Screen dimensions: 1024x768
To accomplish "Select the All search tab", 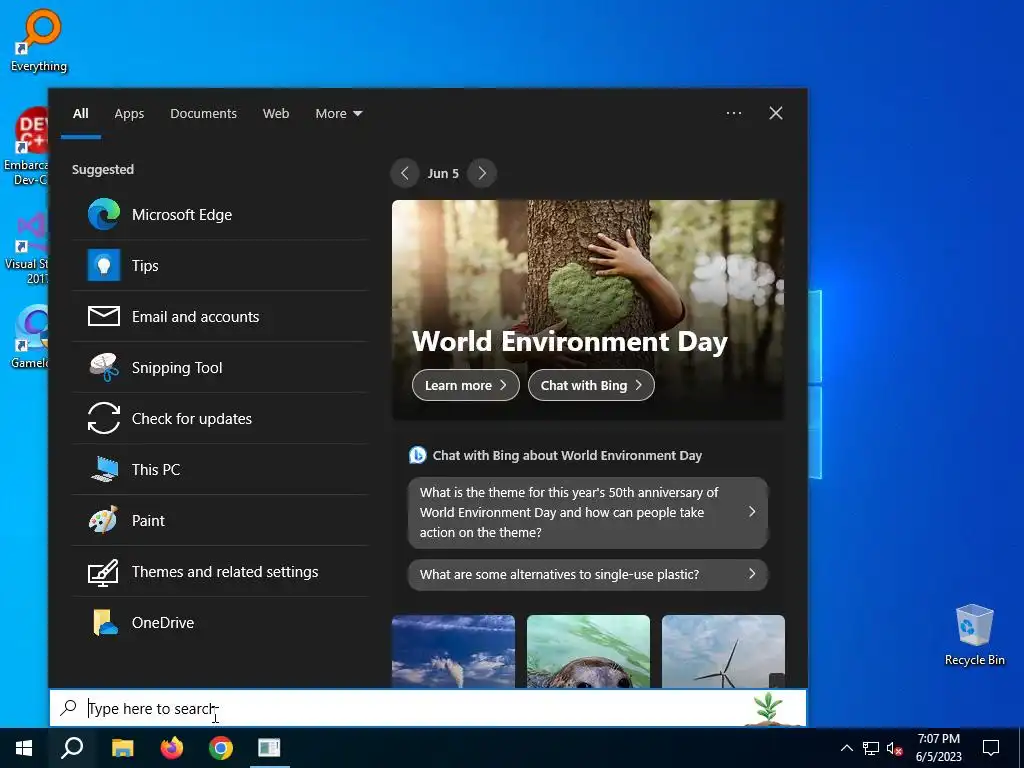I will pyautogui.click(x=80, y=114).
